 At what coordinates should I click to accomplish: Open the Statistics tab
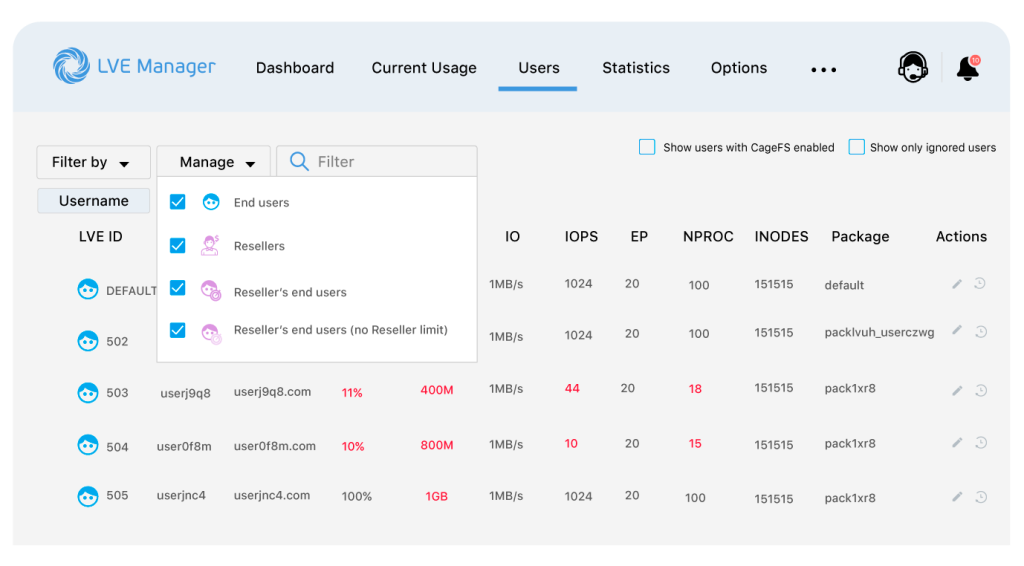[635, 68]
